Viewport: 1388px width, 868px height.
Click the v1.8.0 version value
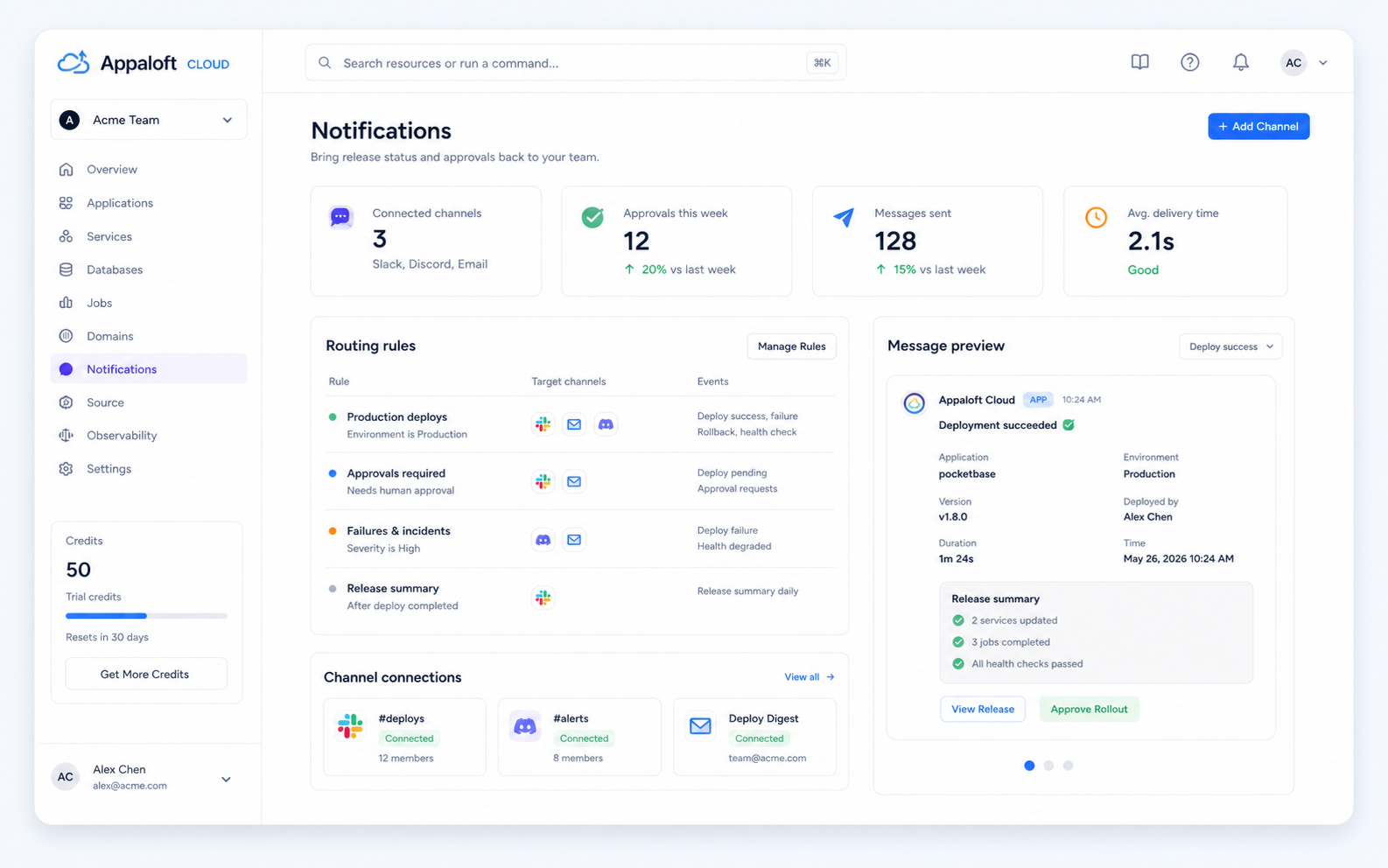click(953, 517)
